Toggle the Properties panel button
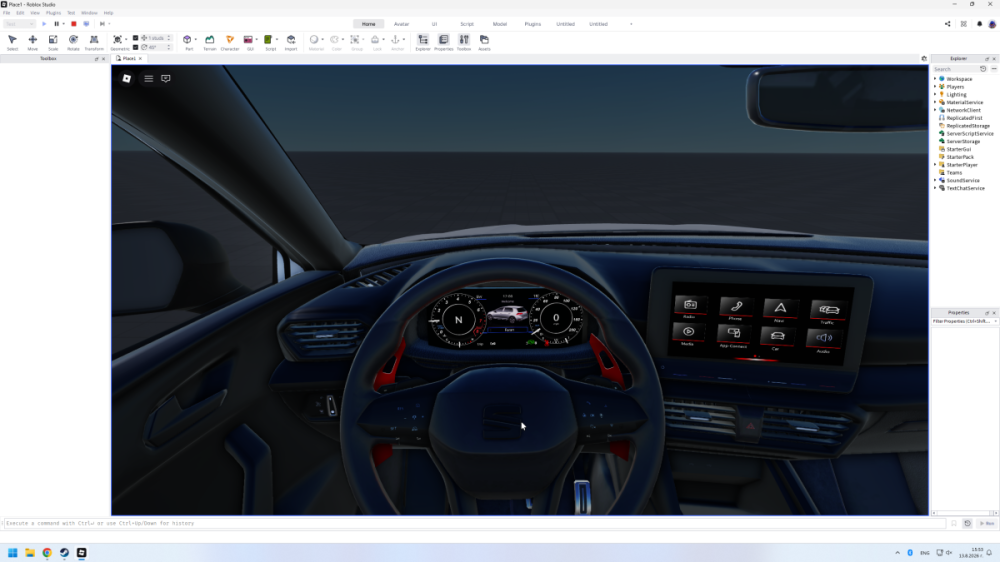Viewport: 1000px width, 562px height. click(x=443, y=42)
